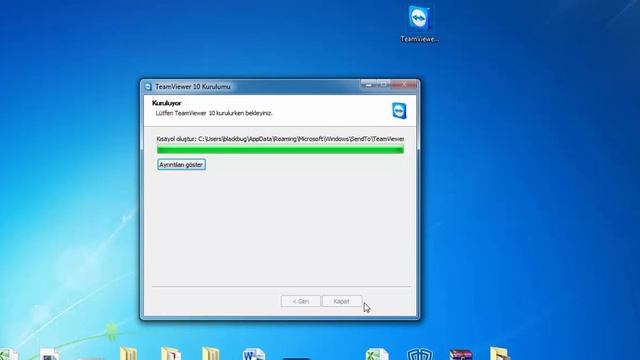640x360 pixels.
Task: Click the 'Kapat' button
Action: coord(342,301)
